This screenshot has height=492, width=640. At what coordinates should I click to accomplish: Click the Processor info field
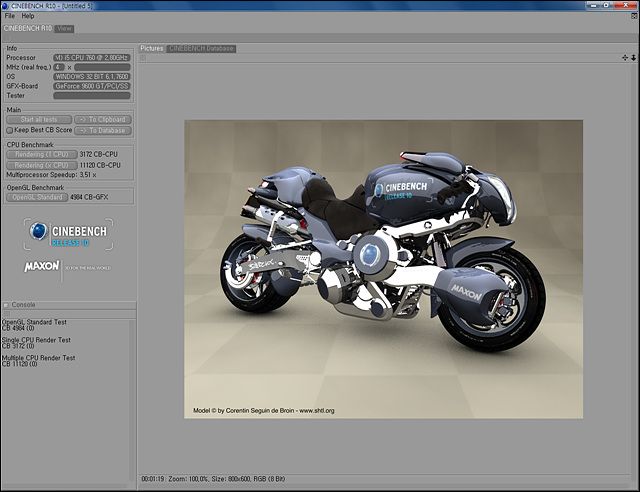click(92, 58)
